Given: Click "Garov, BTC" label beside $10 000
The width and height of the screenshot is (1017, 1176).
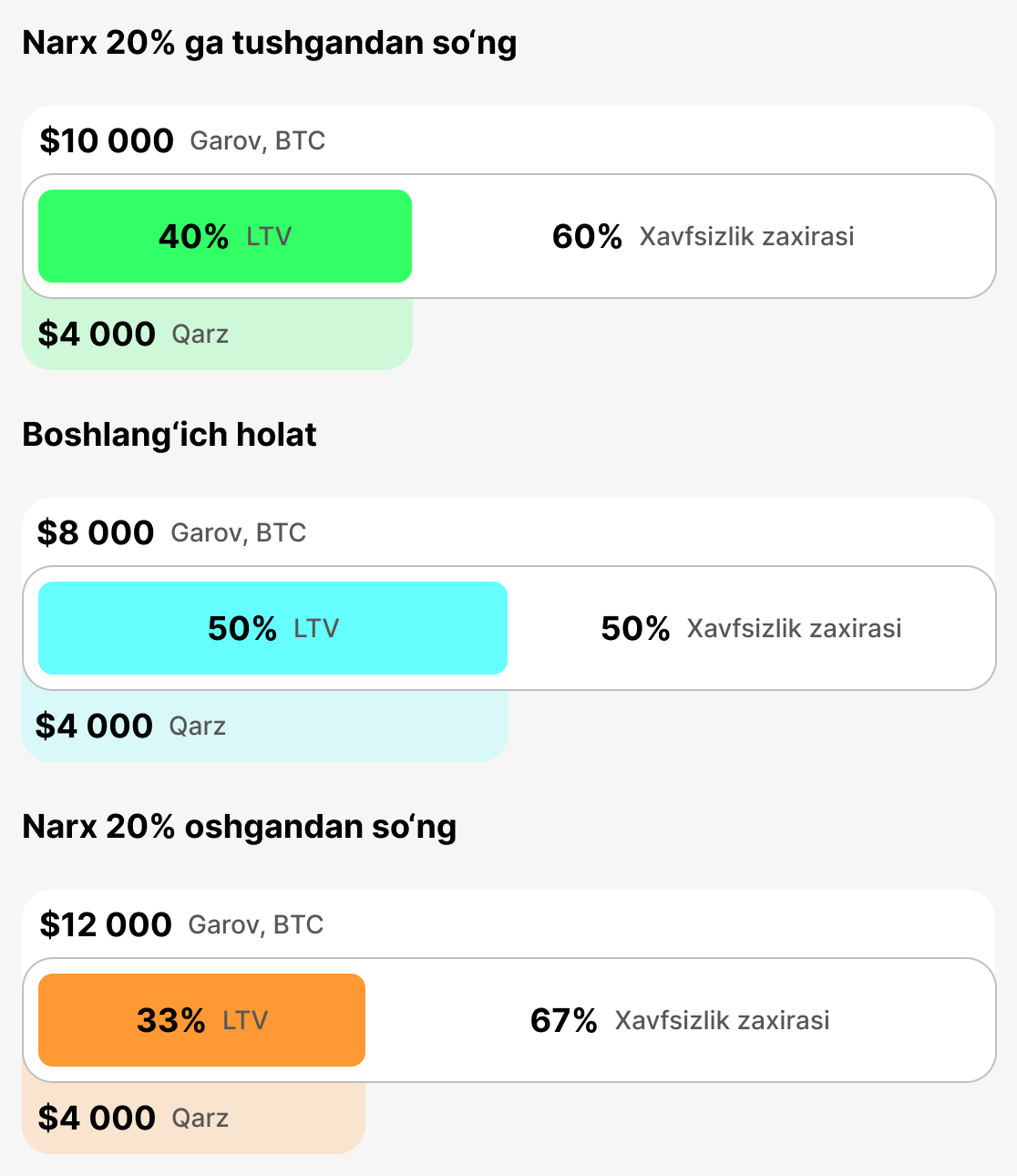Looking at the screenshot, I should tap(257, 140).
